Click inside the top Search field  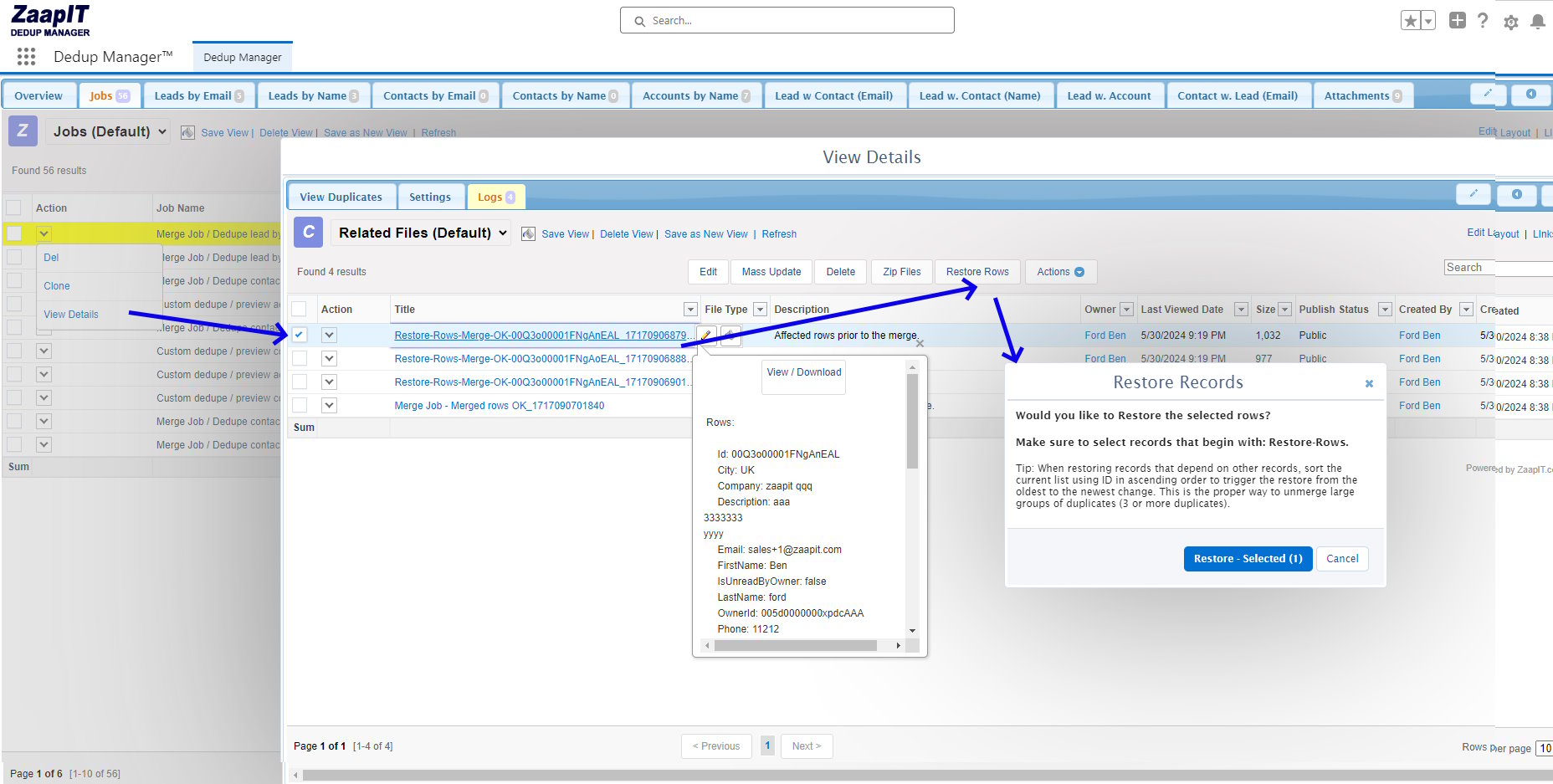coord(787,20)
